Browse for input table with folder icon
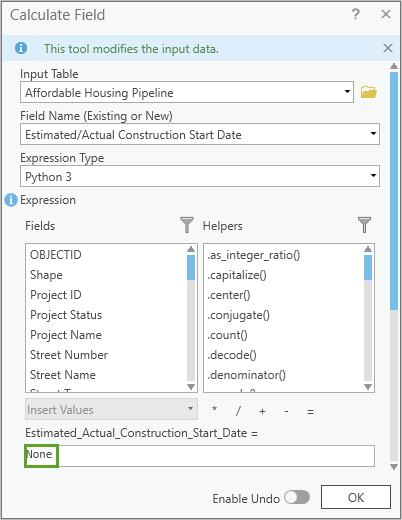Screen dimensions: 402x520 point(369,92)
